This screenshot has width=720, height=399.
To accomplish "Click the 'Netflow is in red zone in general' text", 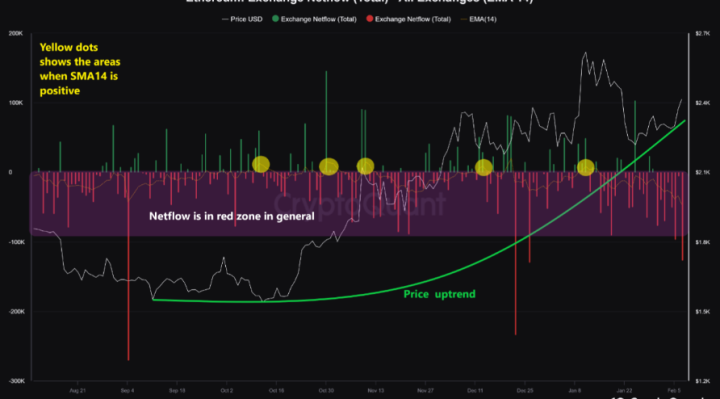I will [232, 216].
